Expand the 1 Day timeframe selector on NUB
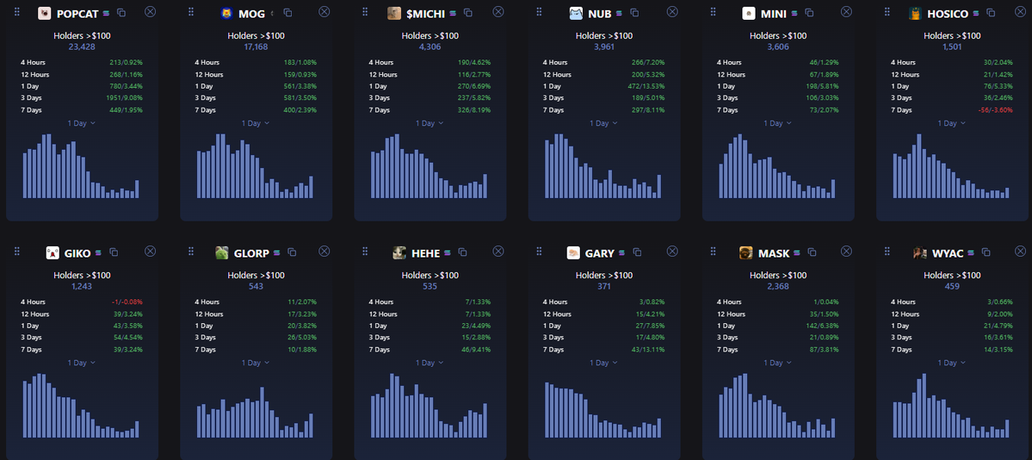This screenshot has width=1032, height=460. point(604,123)
